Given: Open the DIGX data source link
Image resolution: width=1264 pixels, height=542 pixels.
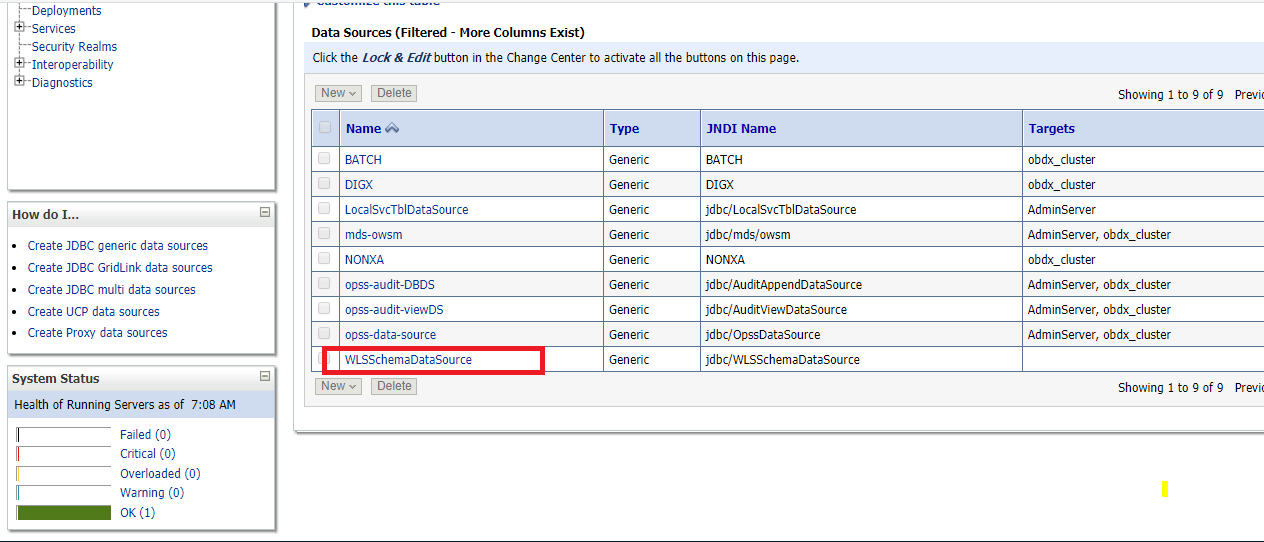Looking at the screenshot, I should pyautogui.click(x=359, y=185).
